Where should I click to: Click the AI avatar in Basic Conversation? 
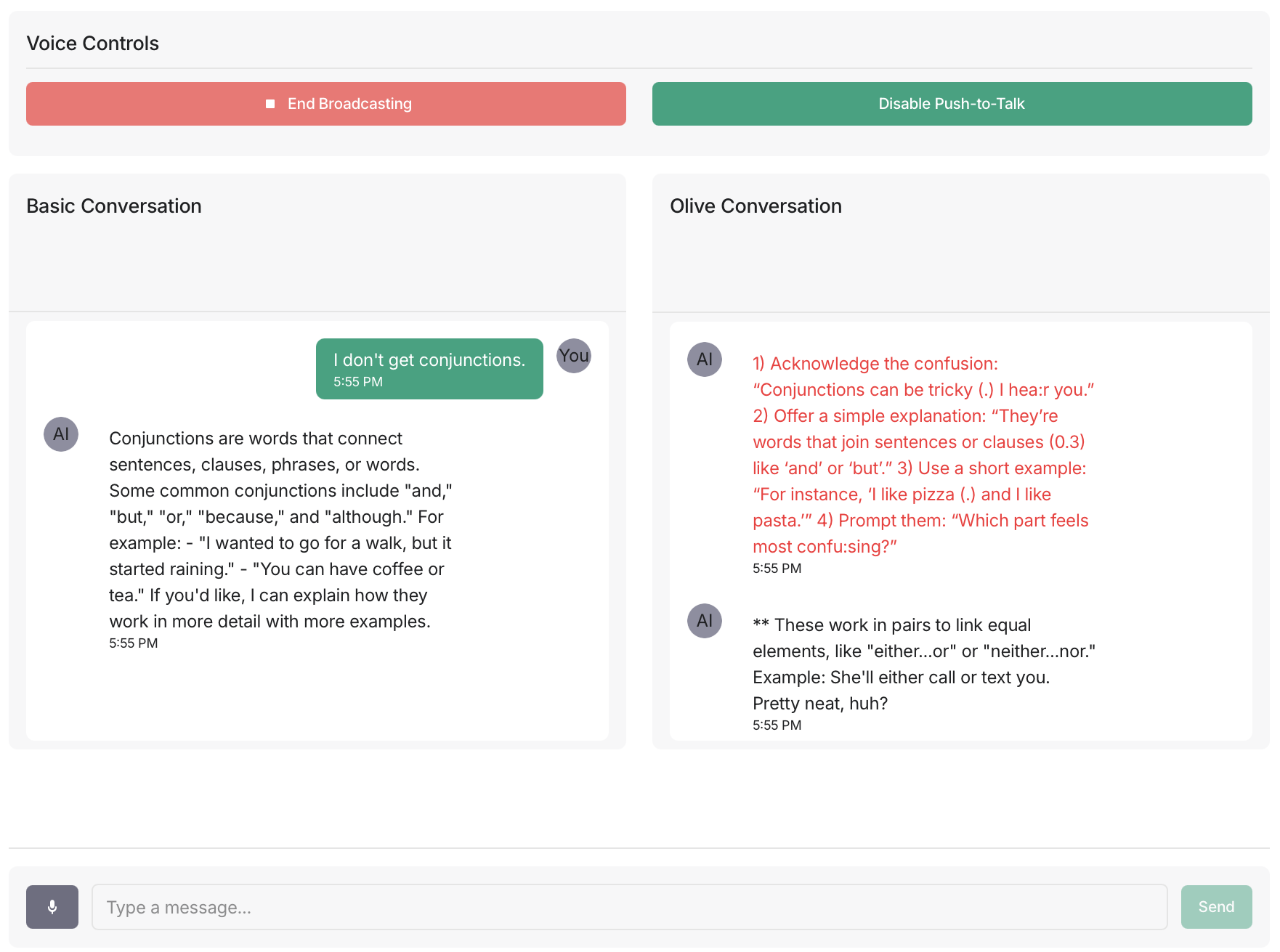tap(61, 434)
